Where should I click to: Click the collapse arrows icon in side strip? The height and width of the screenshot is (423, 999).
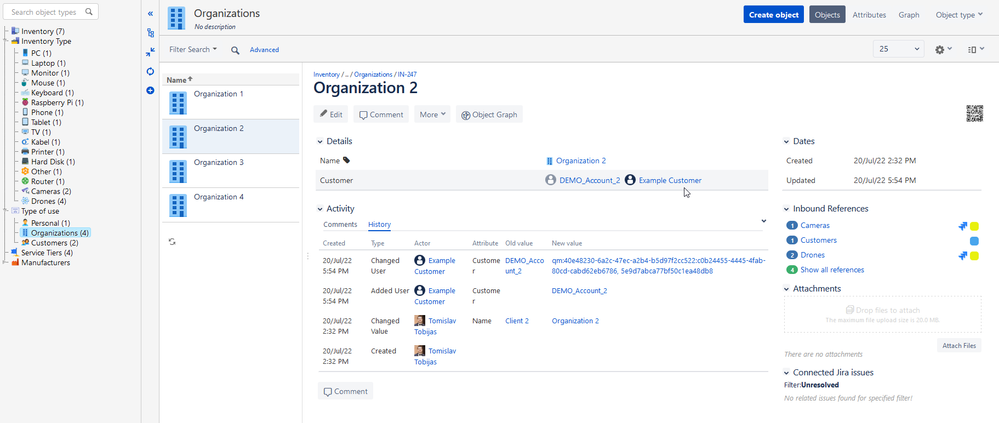click(x=150, y=52)
